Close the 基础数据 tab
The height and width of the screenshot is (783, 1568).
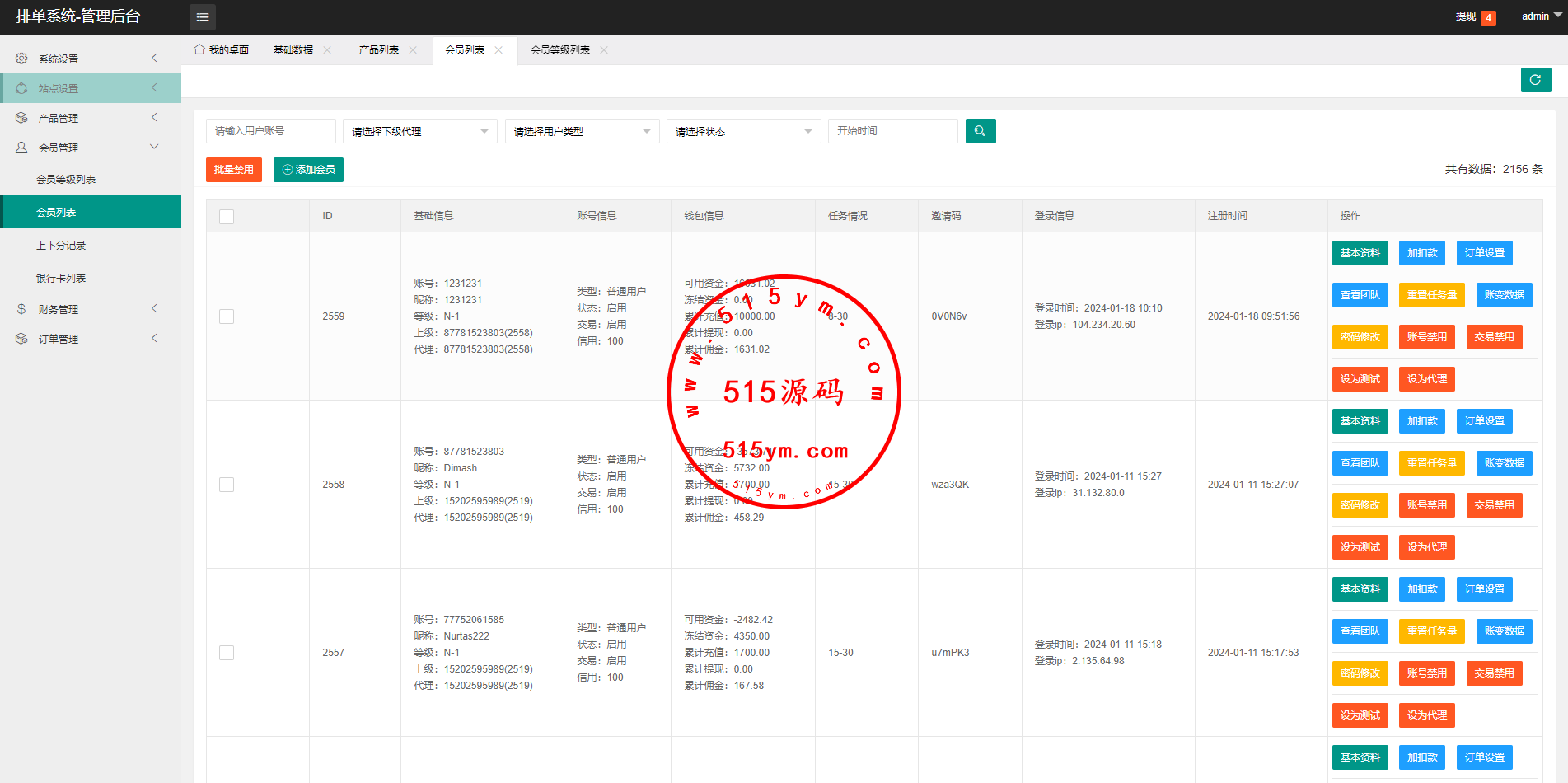pos(327,50)
